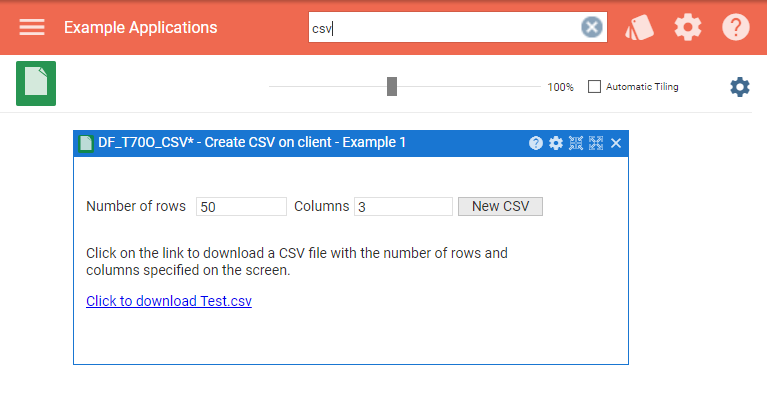Open the CSV window's settings gear
Screen dimensions: 767x419
pos(556,143)
